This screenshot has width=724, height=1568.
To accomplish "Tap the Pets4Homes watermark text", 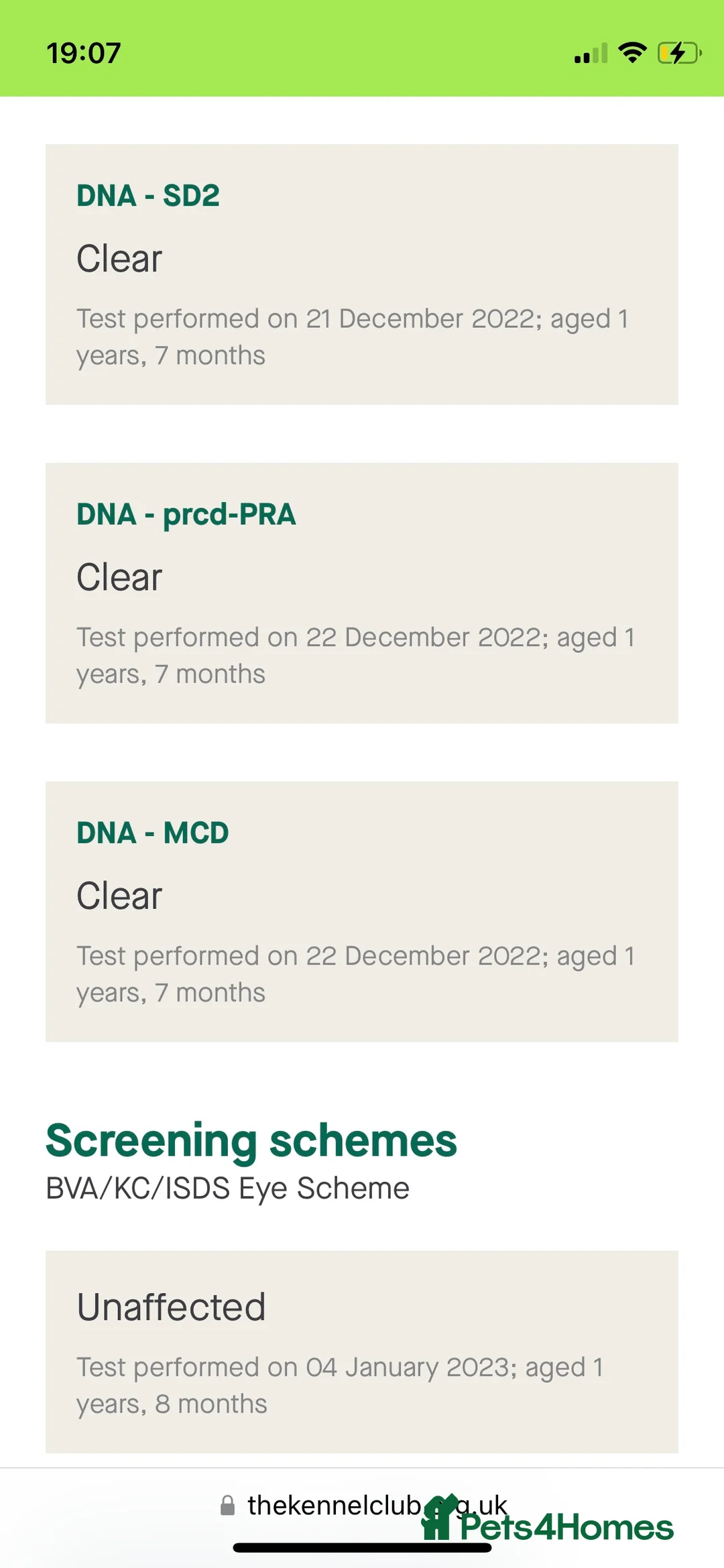I will click(566, 1527).
